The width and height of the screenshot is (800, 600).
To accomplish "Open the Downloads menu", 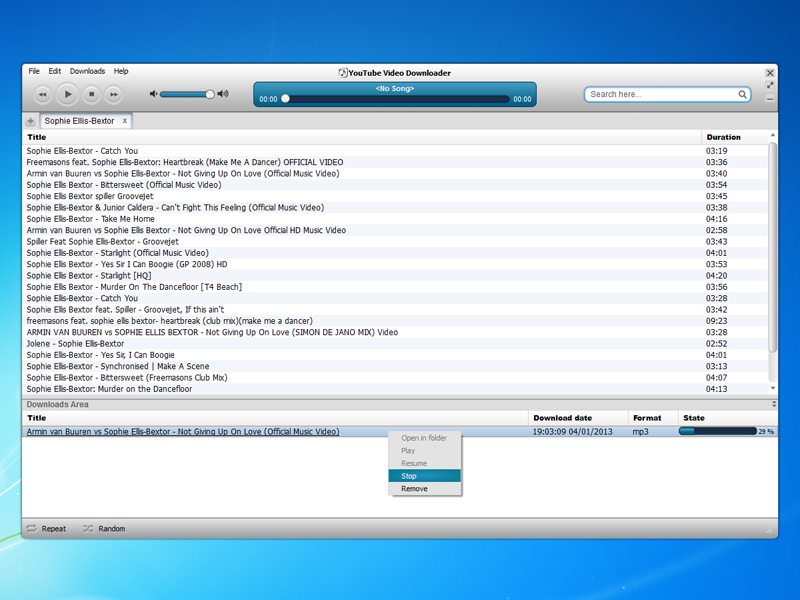I will point(87,71).
